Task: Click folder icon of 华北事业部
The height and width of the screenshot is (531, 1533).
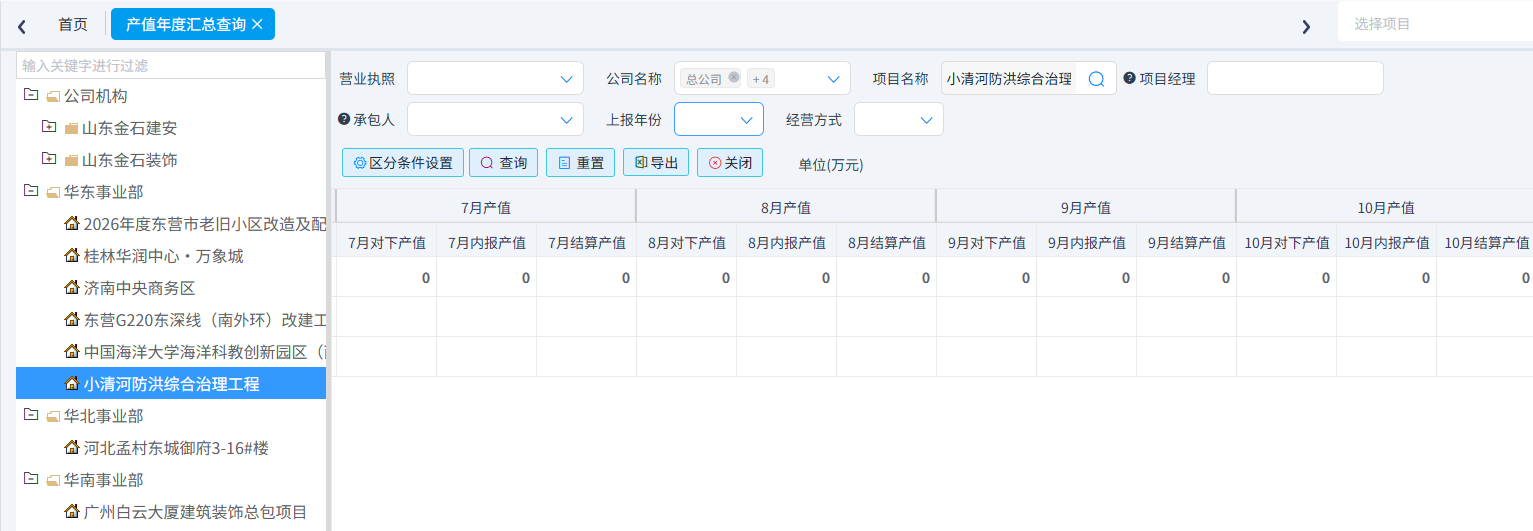Action: pos(53,416)
